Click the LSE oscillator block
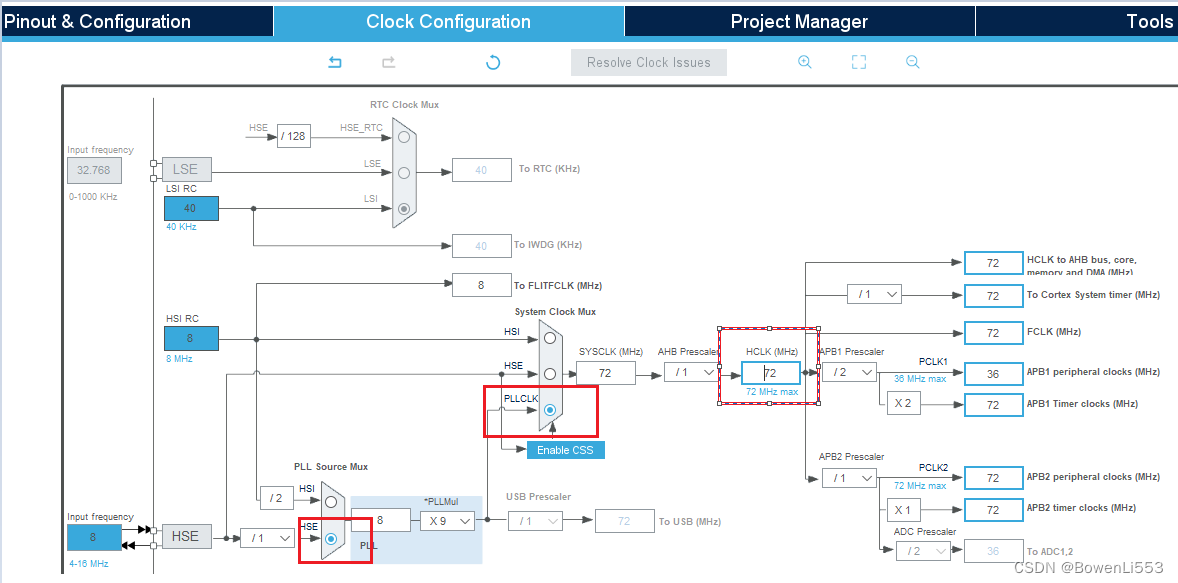Image resolution: width=1178 pixels, height=583 pixels. (186, 168)
